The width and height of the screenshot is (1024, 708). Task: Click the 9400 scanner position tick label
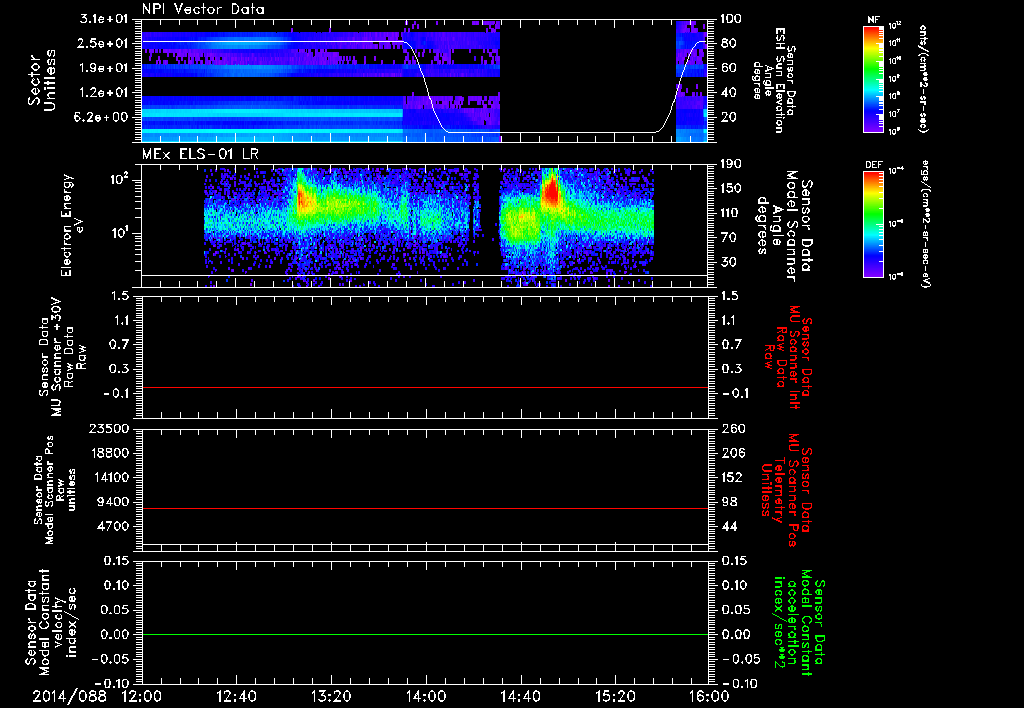pyautogui.click(x=112, y=502)
